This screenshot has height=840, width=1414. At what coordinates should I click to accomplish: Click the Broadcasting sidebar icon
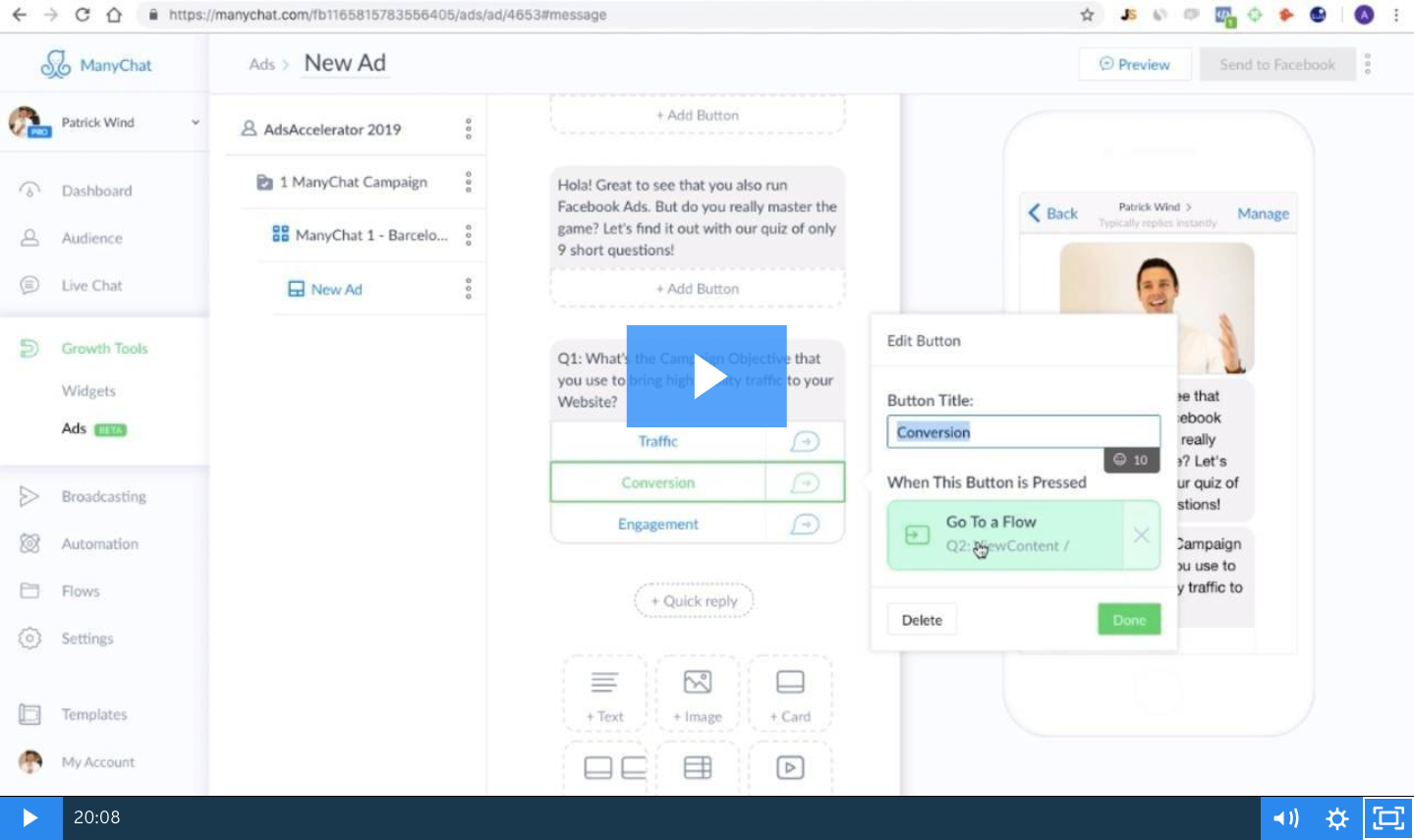pyautogui.click(x=29, y=496)
